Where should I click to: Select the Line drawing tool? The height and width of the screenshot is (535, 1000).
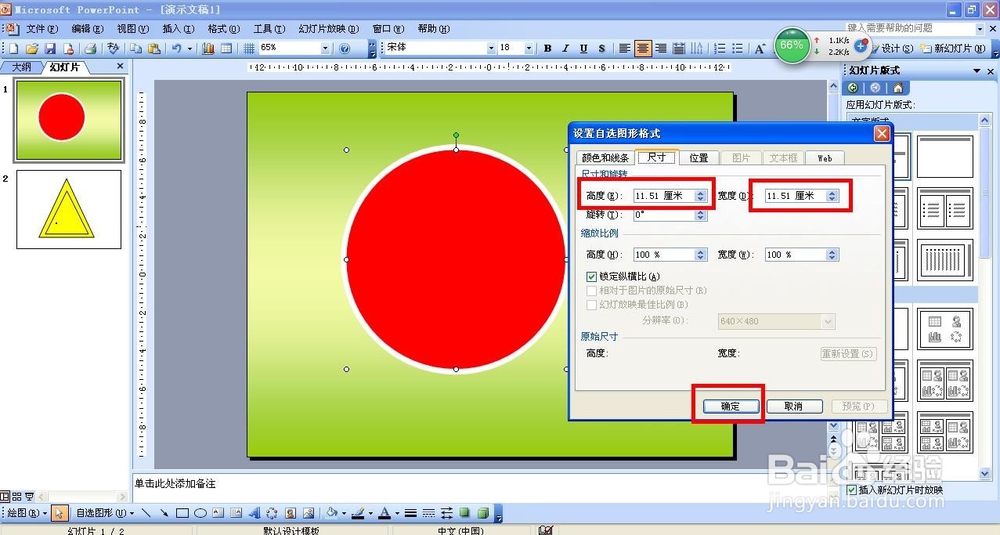pos(146,513)
